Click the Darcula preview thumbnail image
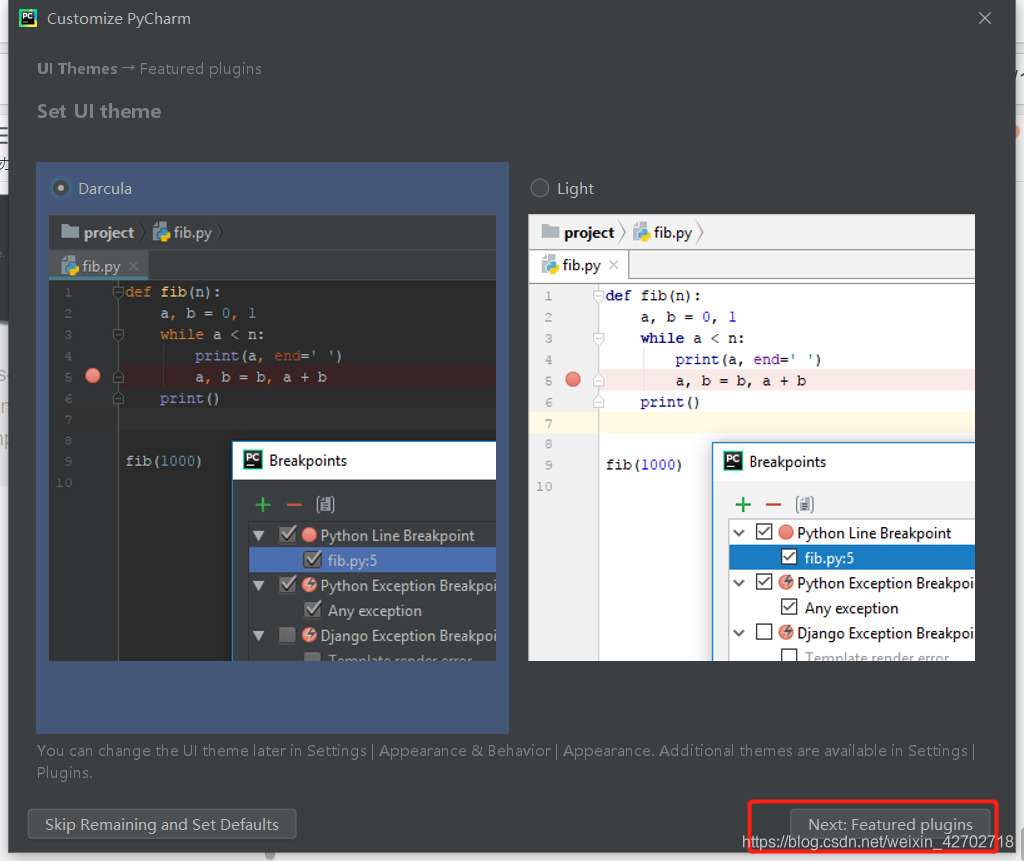 [272, 438]
